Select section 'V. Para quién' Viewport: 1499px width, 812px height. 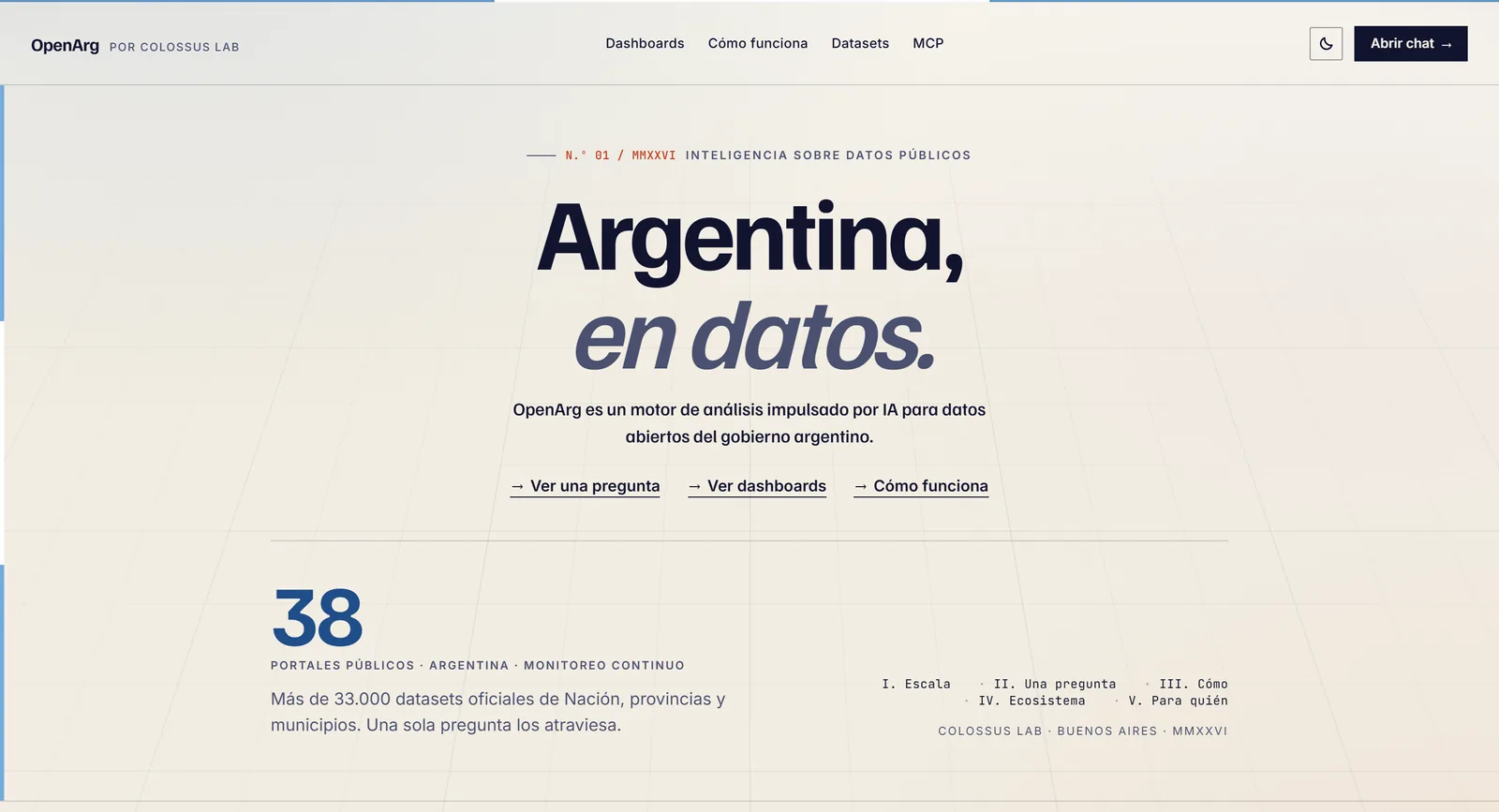(x=1178, y=701)
